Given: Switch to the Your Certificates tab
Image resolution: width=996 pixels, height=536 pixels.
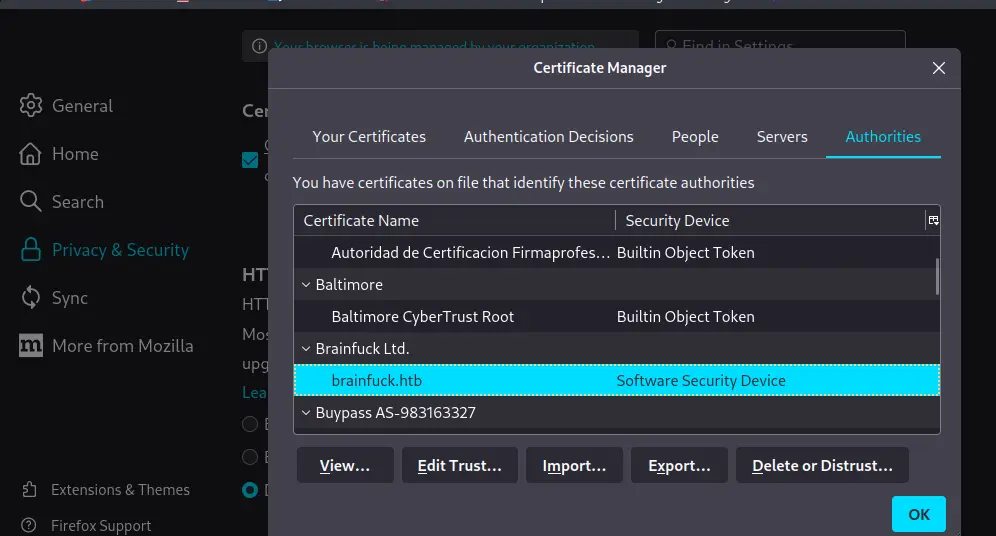Looking at the screenshot, I should tap(369, 137).
